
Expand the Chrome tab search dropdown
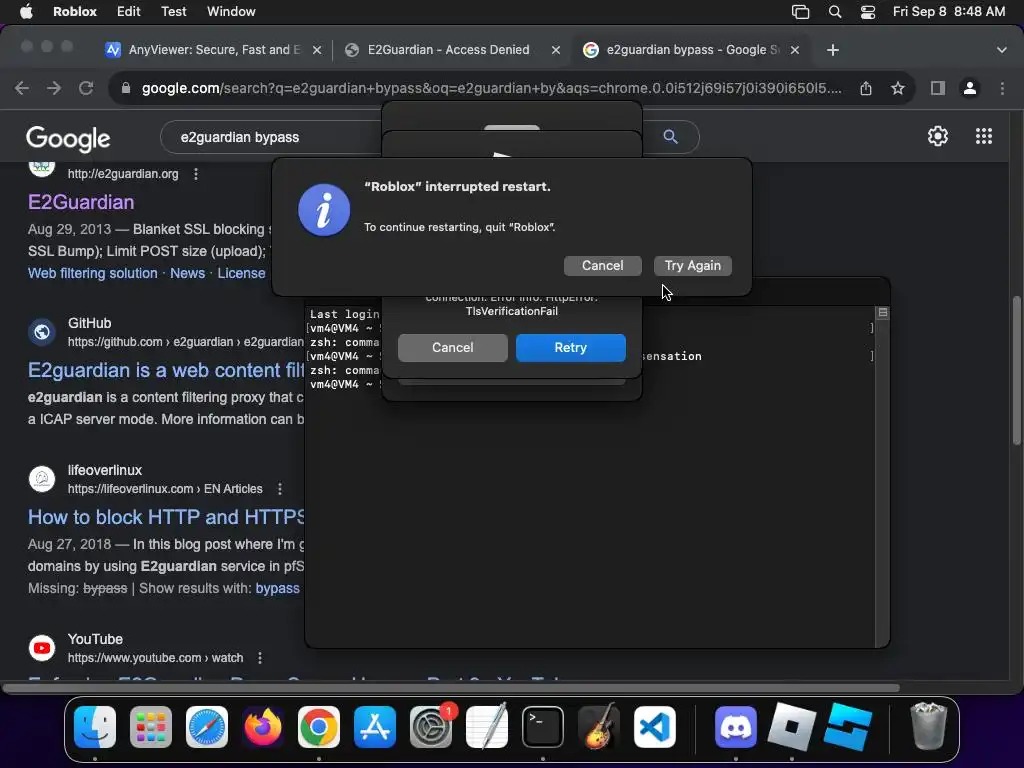[x=1002, y=50]
